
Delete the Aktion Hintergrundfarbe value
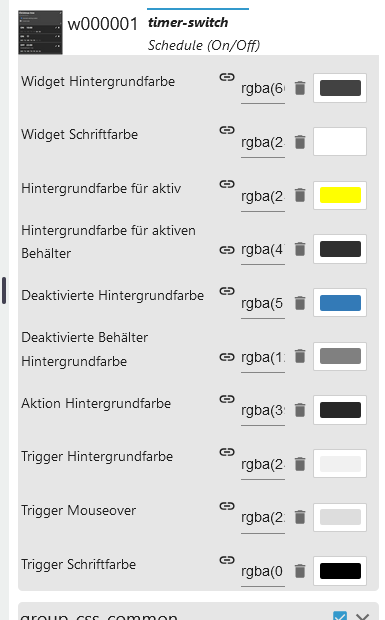(300, 410)
